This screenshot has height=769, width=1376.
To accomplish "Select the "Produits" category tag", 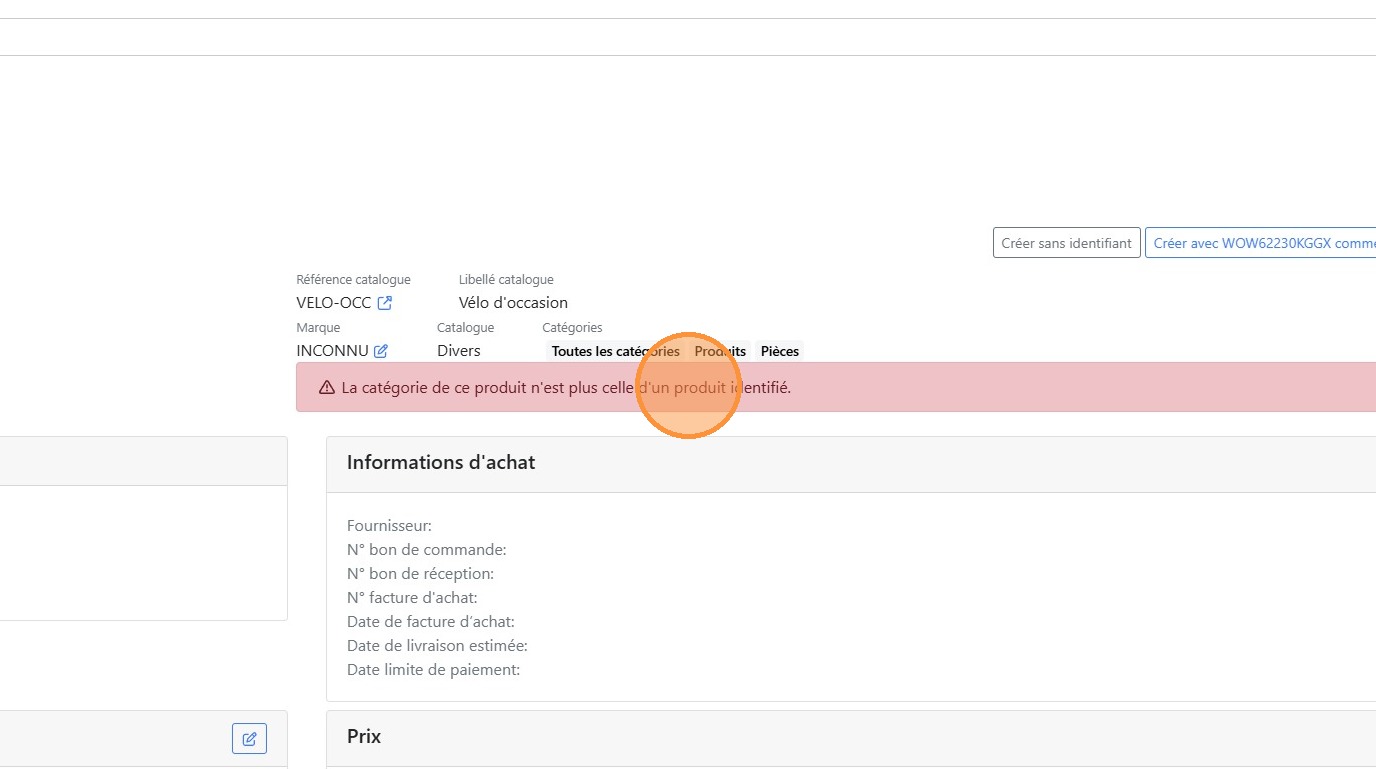I will [x=720, y=351].
